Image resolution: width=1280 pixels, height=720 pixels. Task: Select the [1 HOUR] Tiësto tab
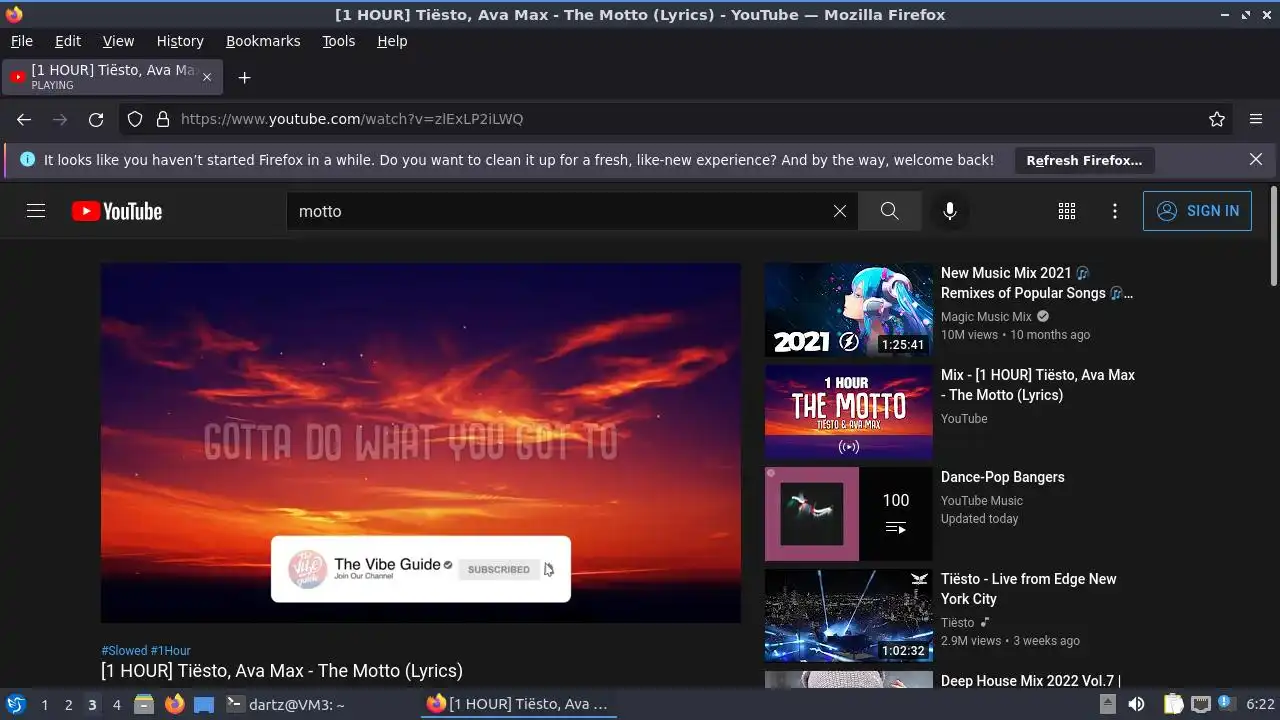tap(114, 77)
